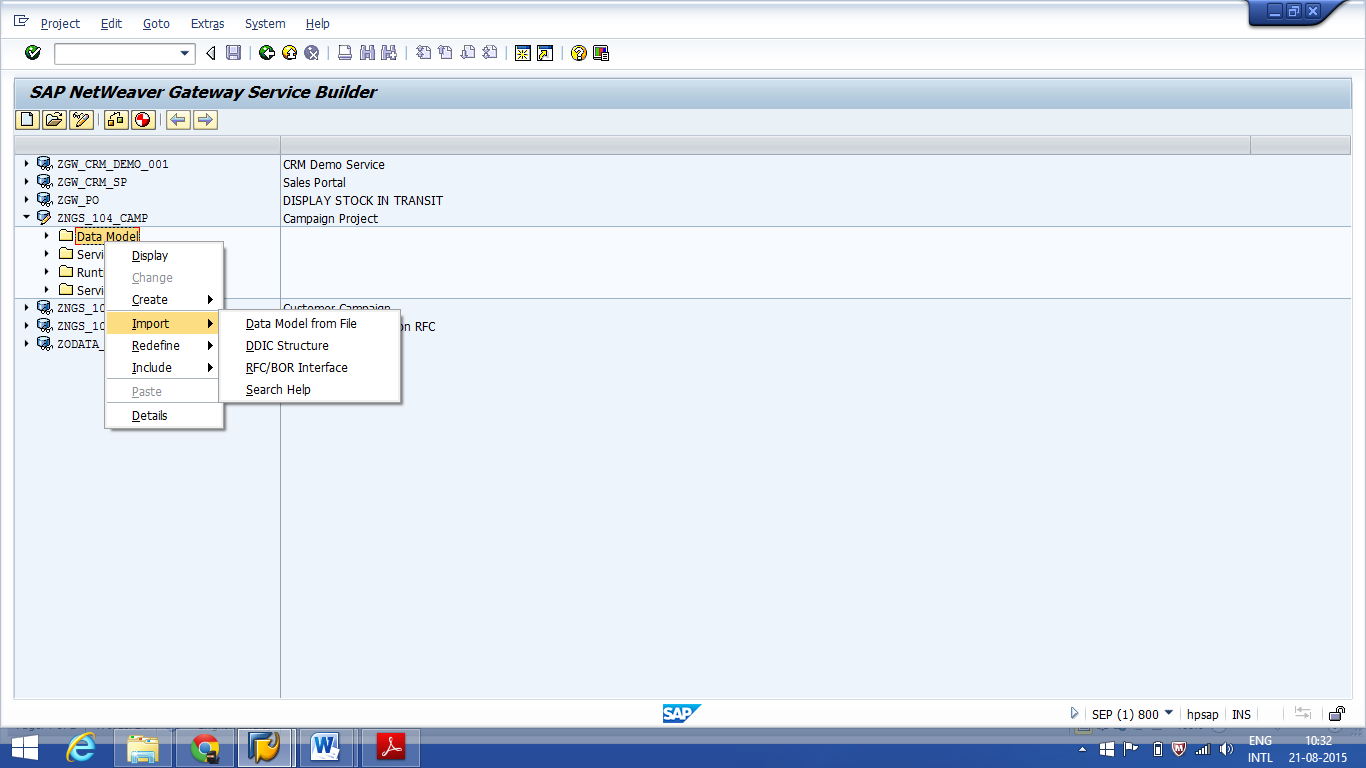The height and width of the screenshot is (768, 1366).
Task: Open the command field dropdown arrow
Action: (x=182, y=54)
